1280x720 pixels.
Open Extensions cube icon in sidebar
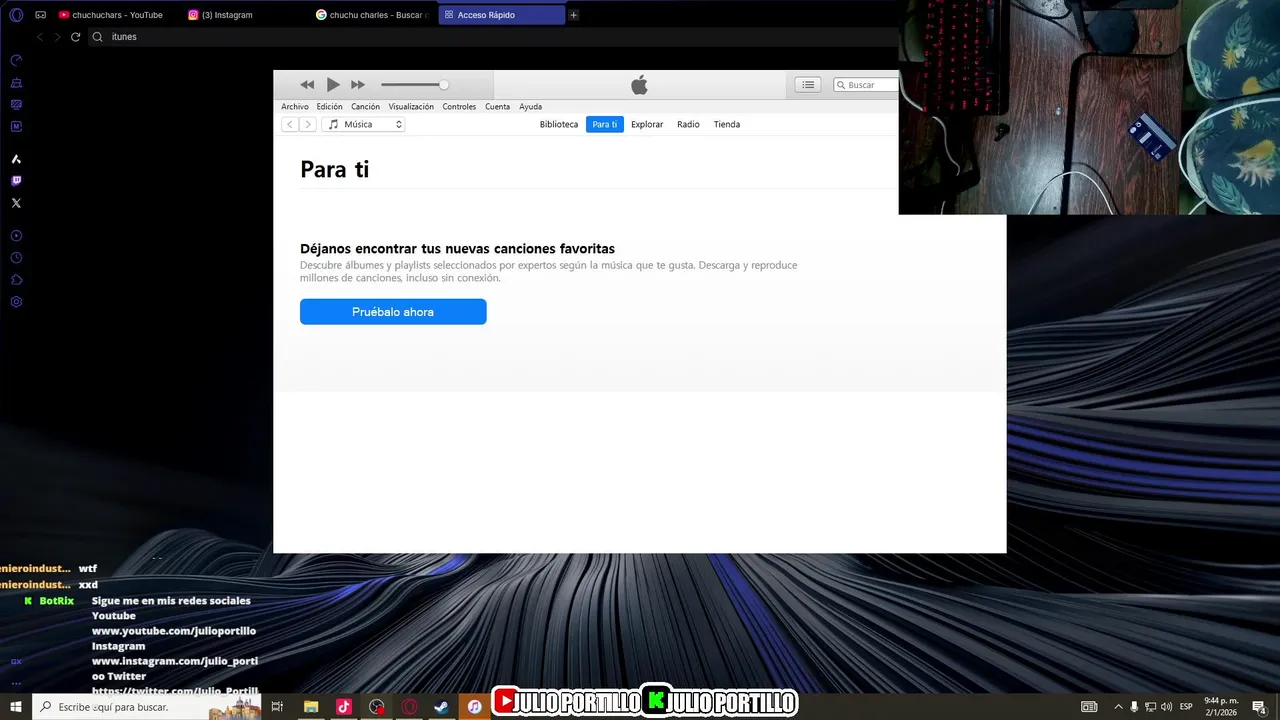tap(16, 280)
